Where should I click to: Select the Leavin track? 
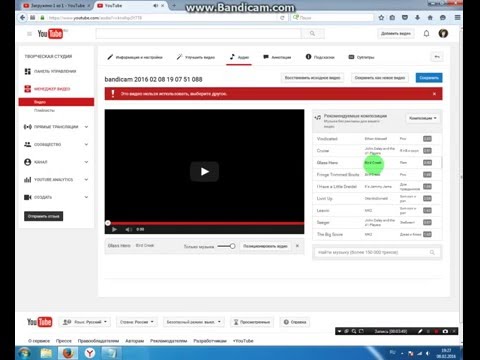377,211
